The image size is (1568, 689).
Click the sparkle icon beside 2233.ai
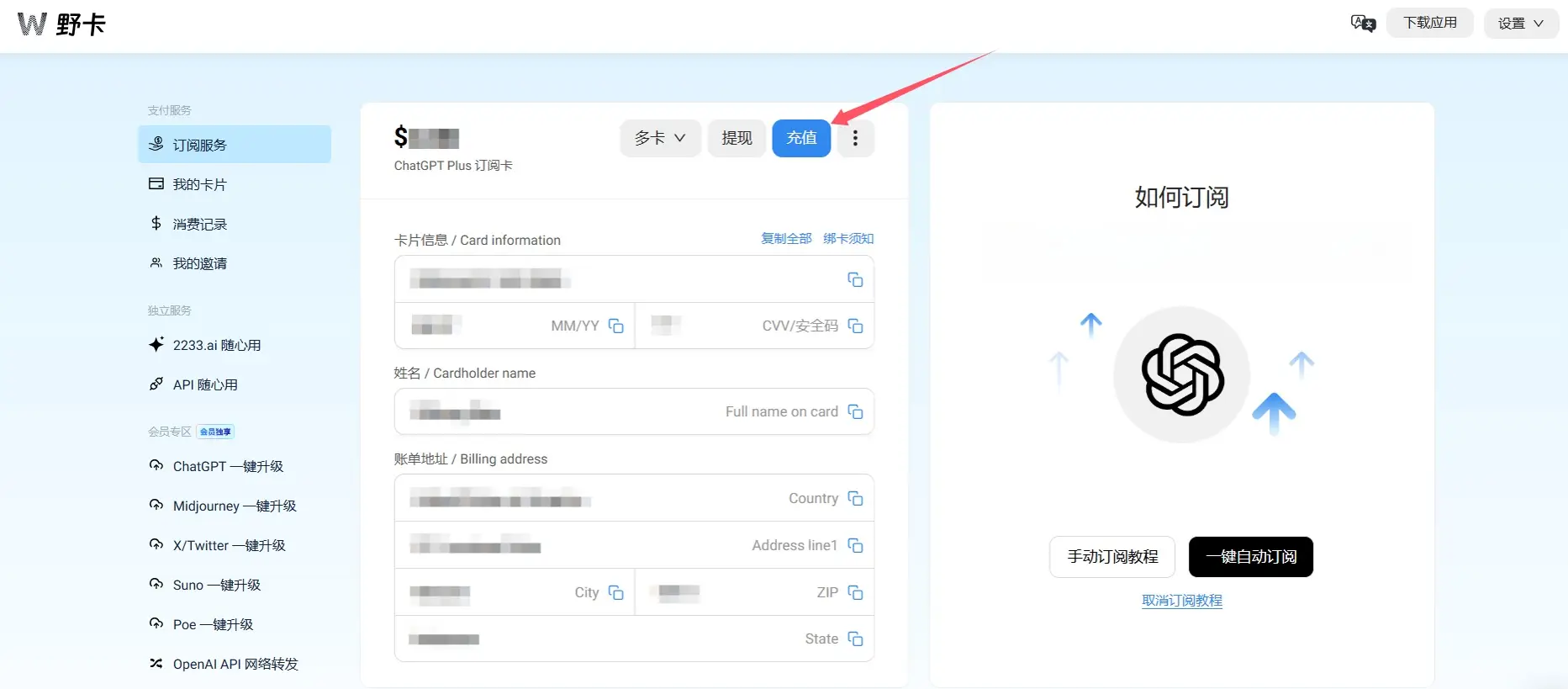[156, 344]
